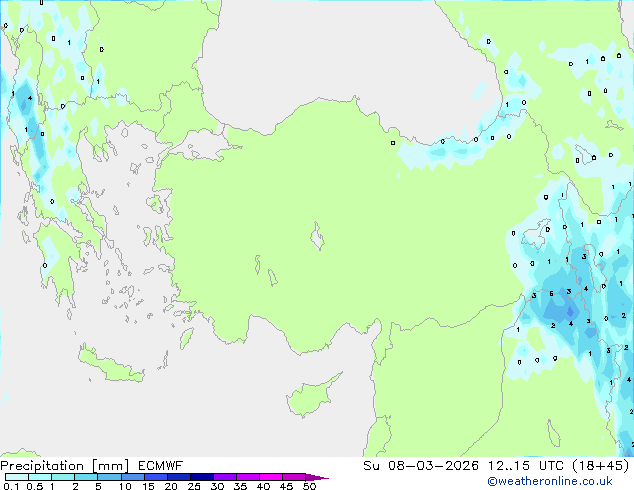Viewport: 634px width, 490px height.
Task: Click the 10–15 mm legend swatch
Action: tap(133, 477)
